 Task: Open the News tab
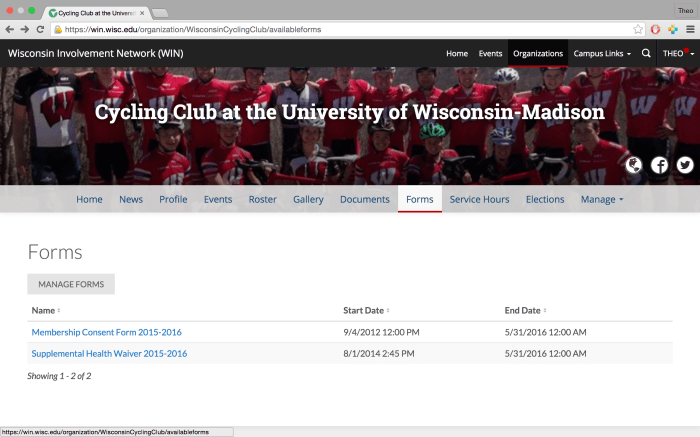(x=131, y=200)
